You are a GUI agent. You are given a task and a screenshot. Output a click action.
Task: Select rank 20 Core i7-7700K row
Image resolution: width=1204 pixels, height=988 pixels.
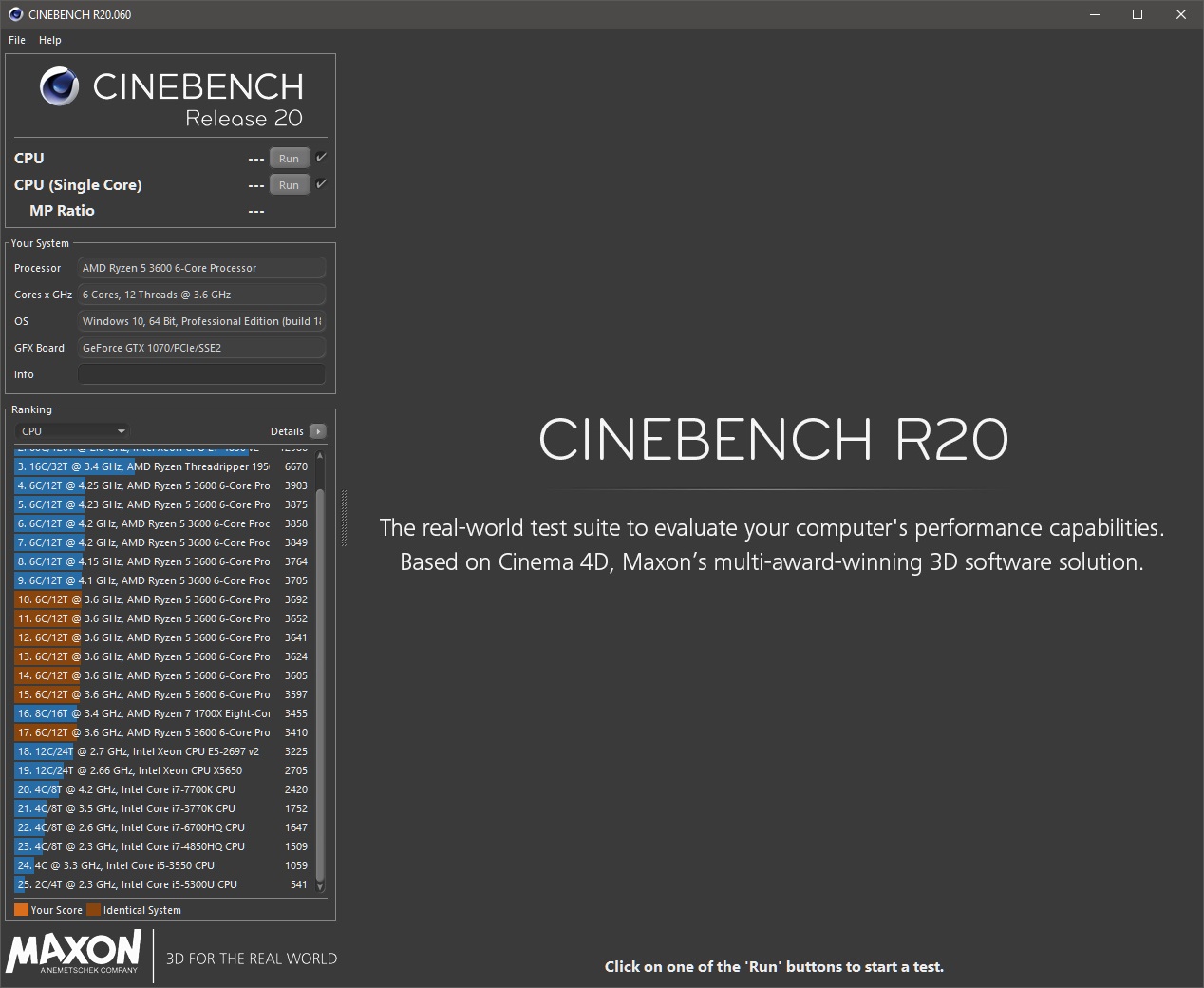[162, 789]
